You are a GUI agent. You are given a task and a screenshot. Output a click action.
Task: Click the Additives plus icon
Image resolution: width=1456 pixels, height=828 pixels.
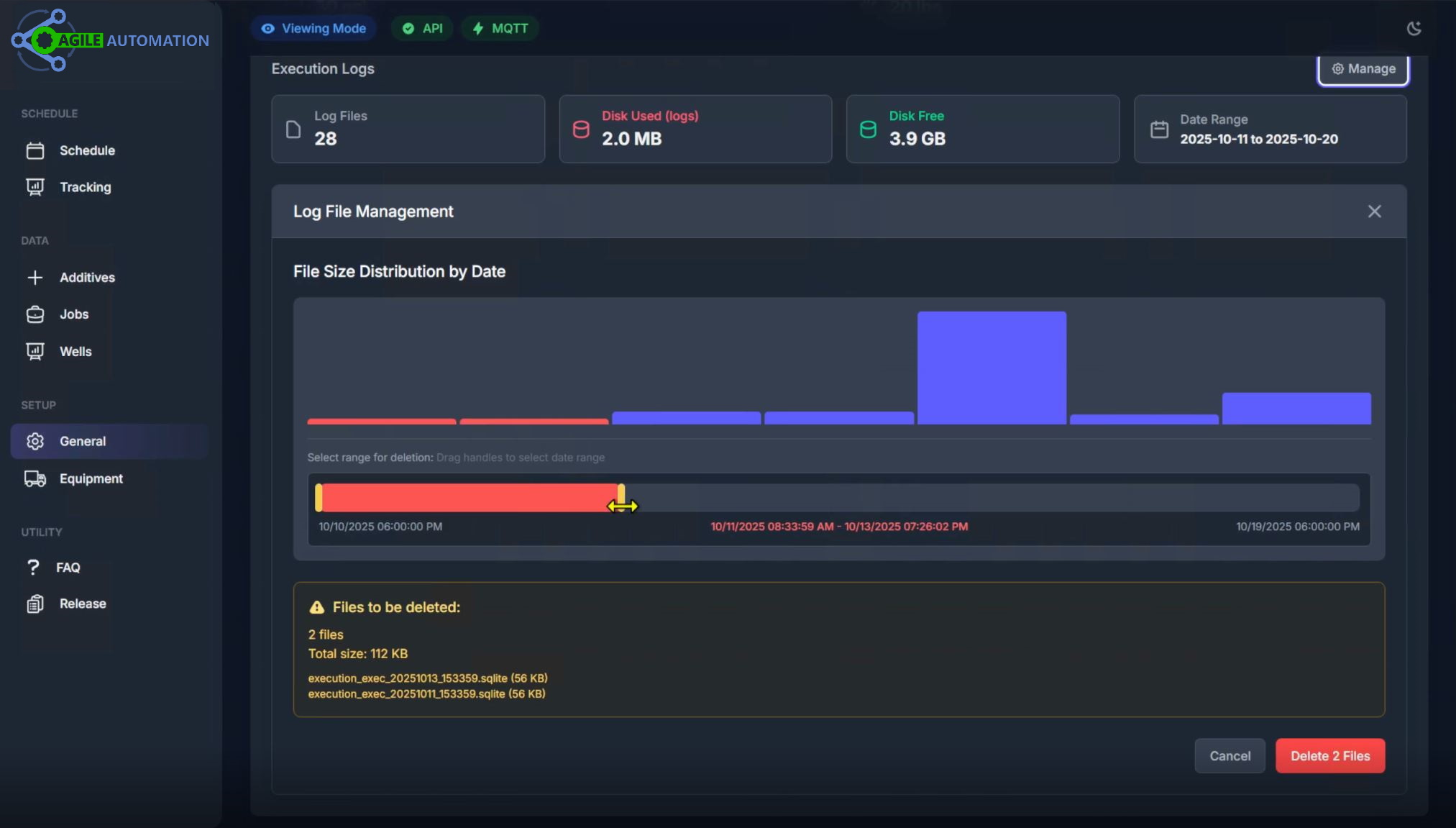coord(36,277)
